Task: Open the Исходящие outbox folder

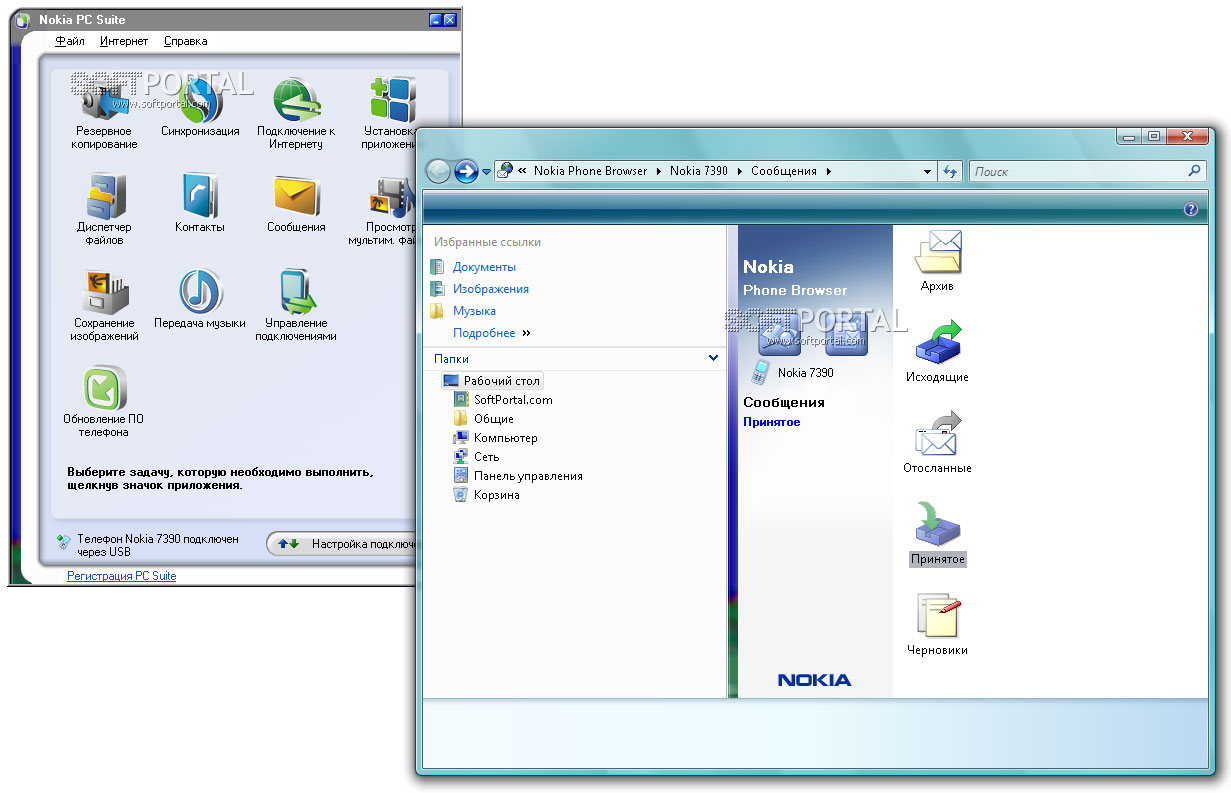Action: pos(938,343)
